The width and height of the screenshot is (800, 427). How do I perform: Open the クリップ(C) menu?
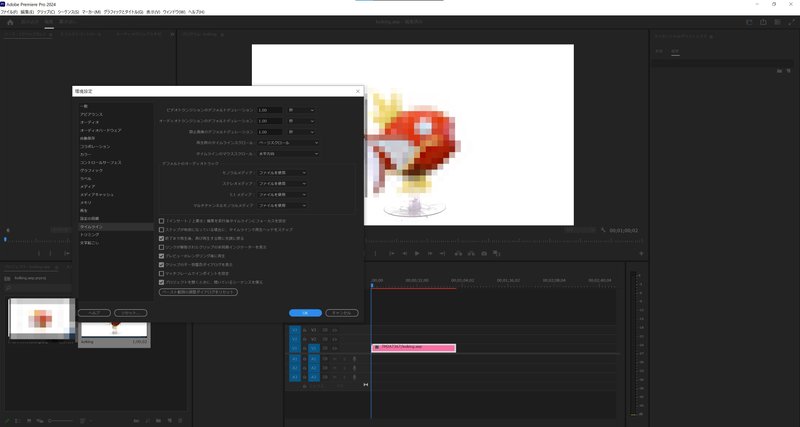(x=46, y=11)
